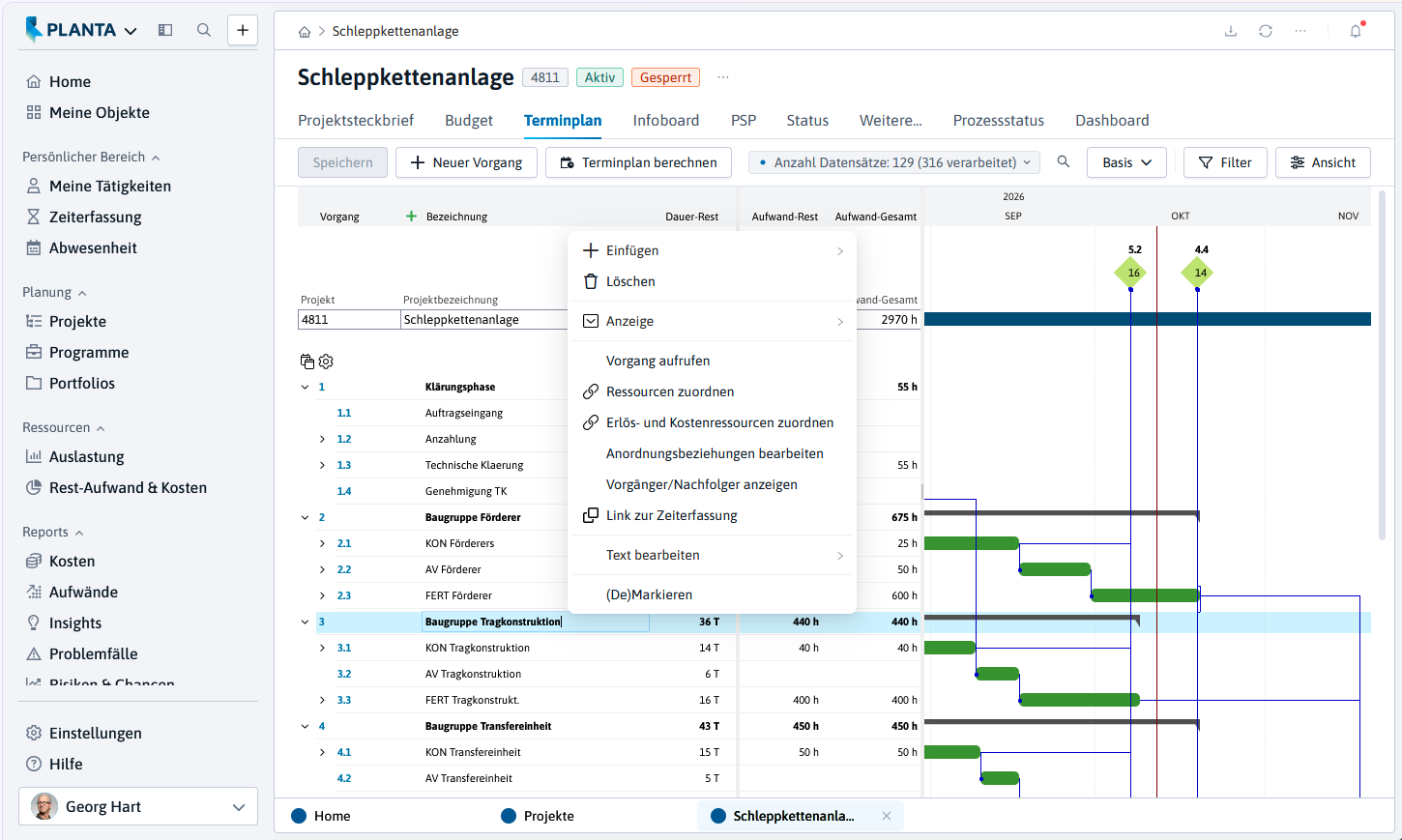Click the refresh icon in top bar
Image resolution: width=1402 pixels, height=840 pixels.
[x=1266, y=31]
